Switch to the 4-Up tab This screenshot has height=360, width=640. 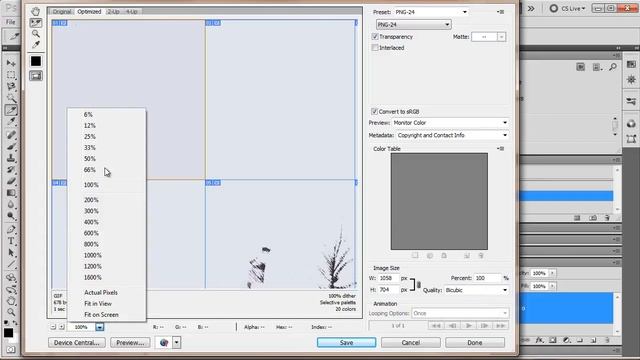(131, 11)
